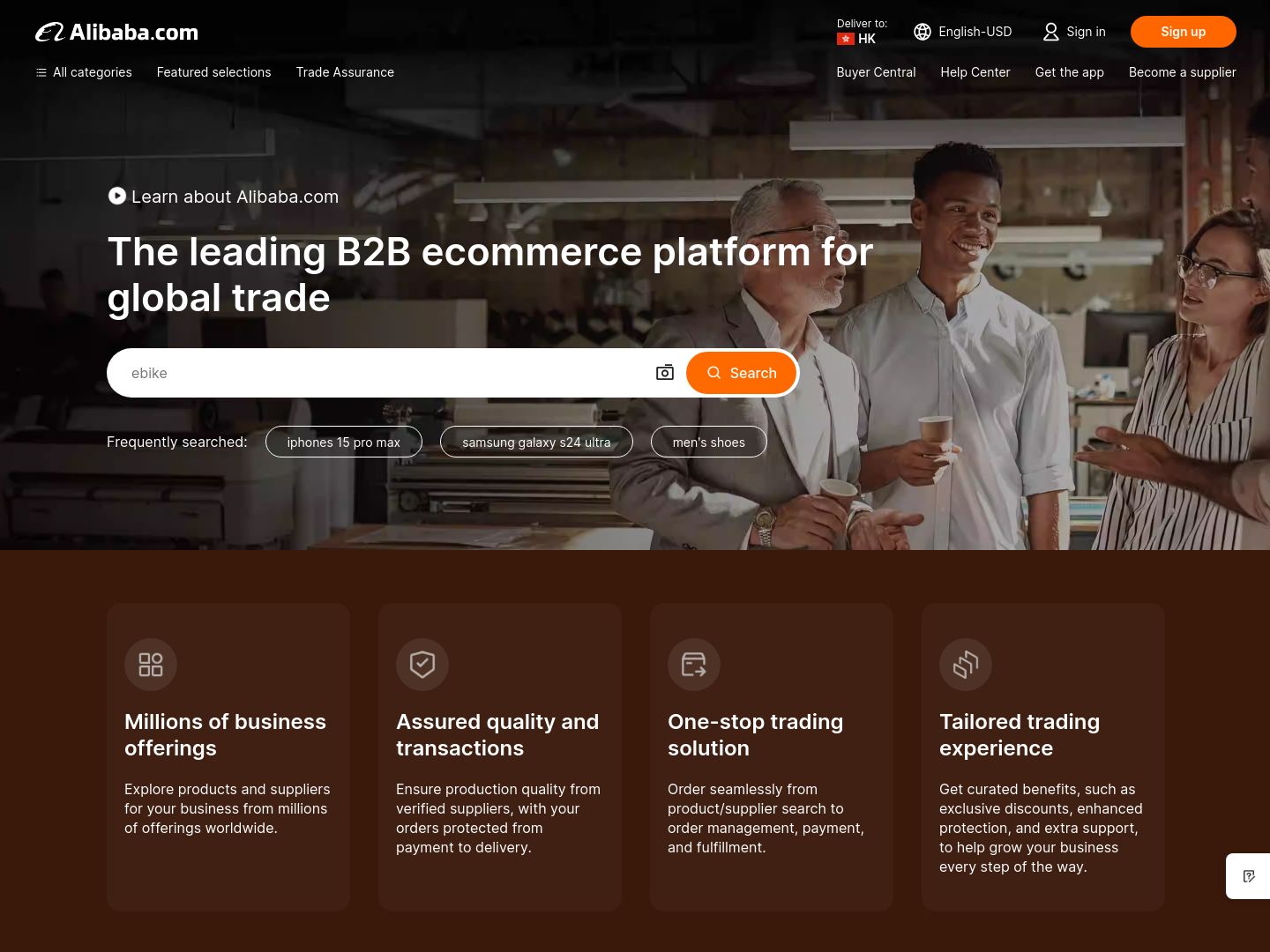Change the Deliver to HK location
This screenshot has width=1270, height=952.
[x=862, y=32]
